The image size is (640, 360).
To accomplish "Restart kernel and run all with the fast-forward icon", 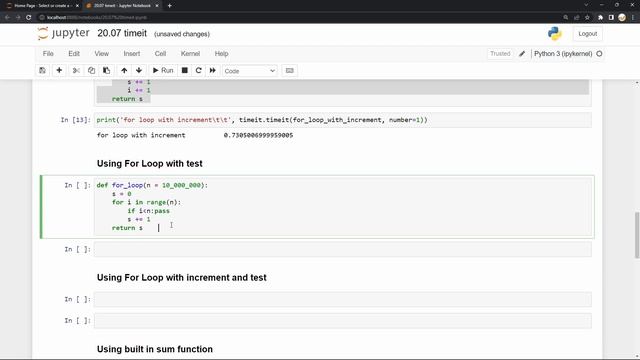I will [x=213, y=71].
